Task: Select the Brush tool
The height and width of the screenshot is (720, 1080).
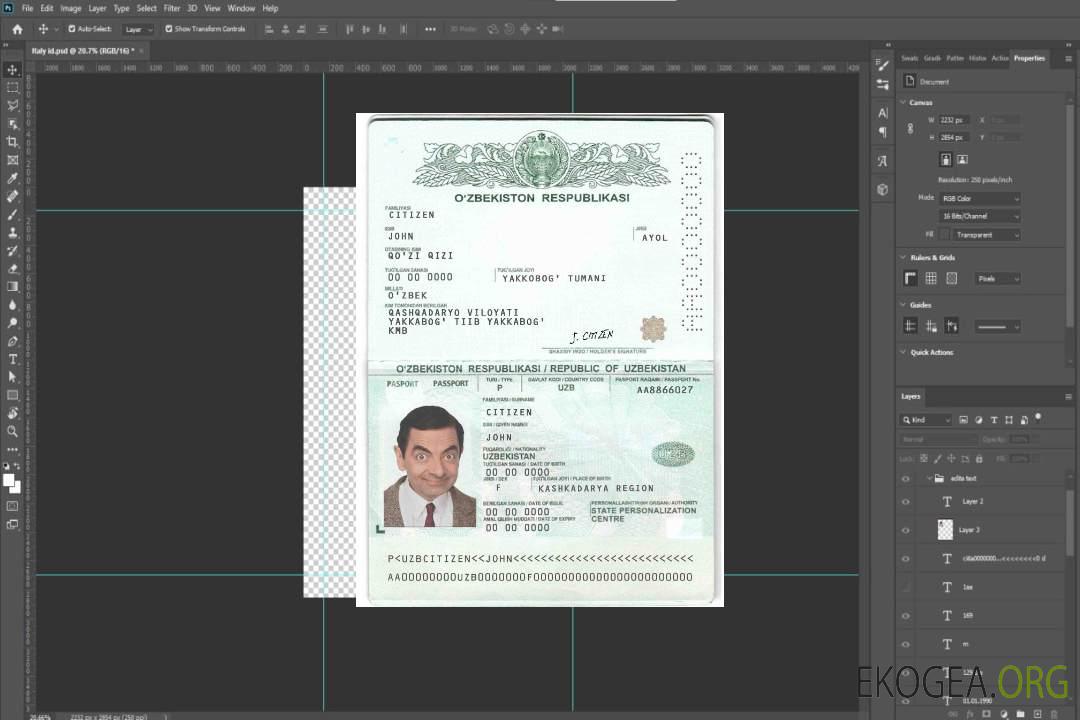Action: 12,214
